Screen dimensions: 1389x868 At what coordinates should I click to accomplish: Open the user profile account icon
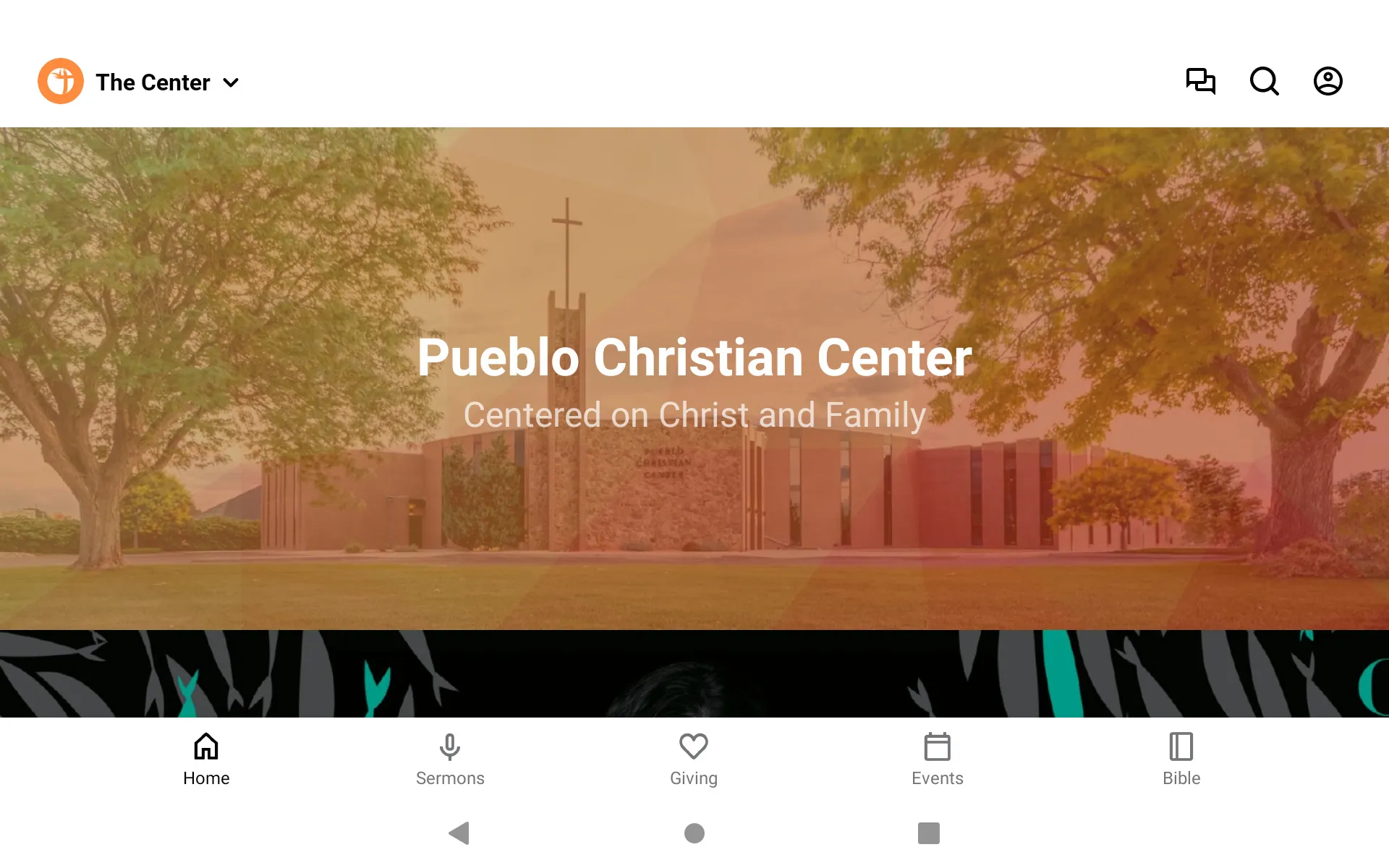1328,82
